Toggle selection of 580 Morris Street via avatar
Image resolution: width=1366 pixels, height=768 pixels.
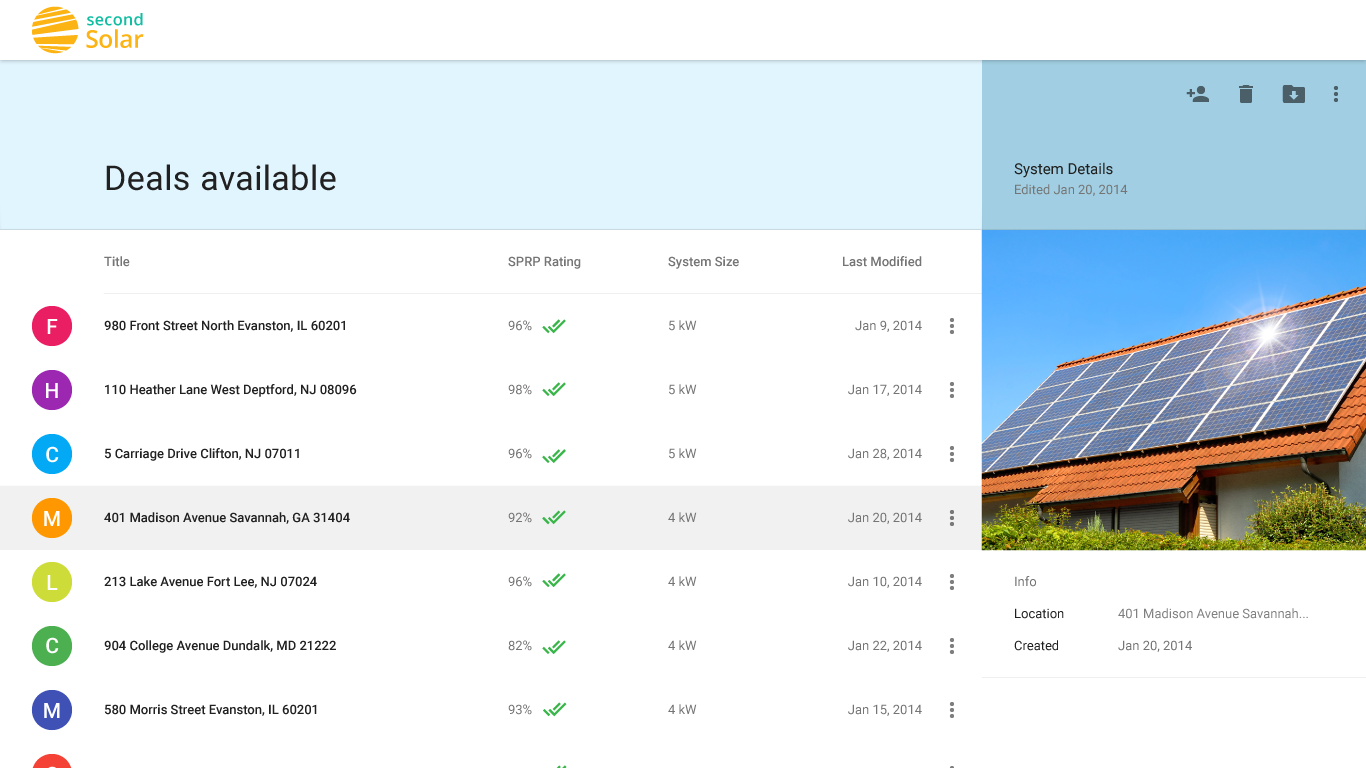52,710
